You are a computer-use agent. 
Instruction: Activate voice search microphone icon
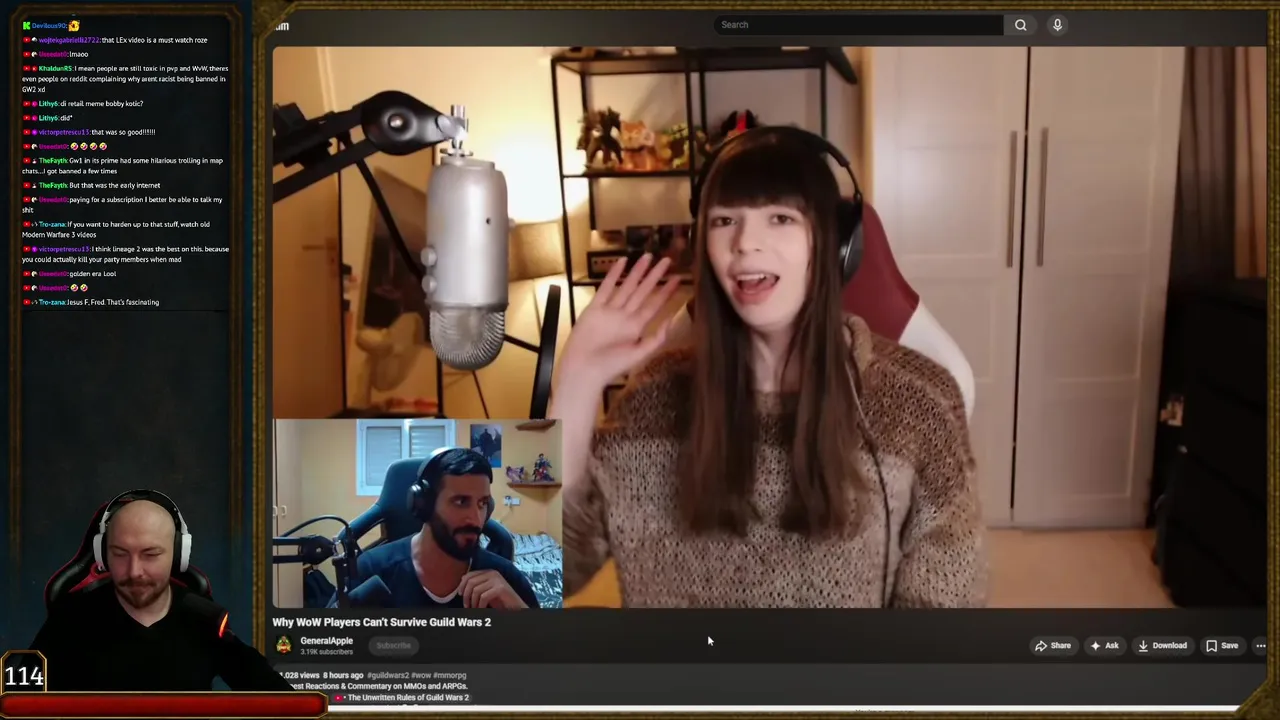1057,25
